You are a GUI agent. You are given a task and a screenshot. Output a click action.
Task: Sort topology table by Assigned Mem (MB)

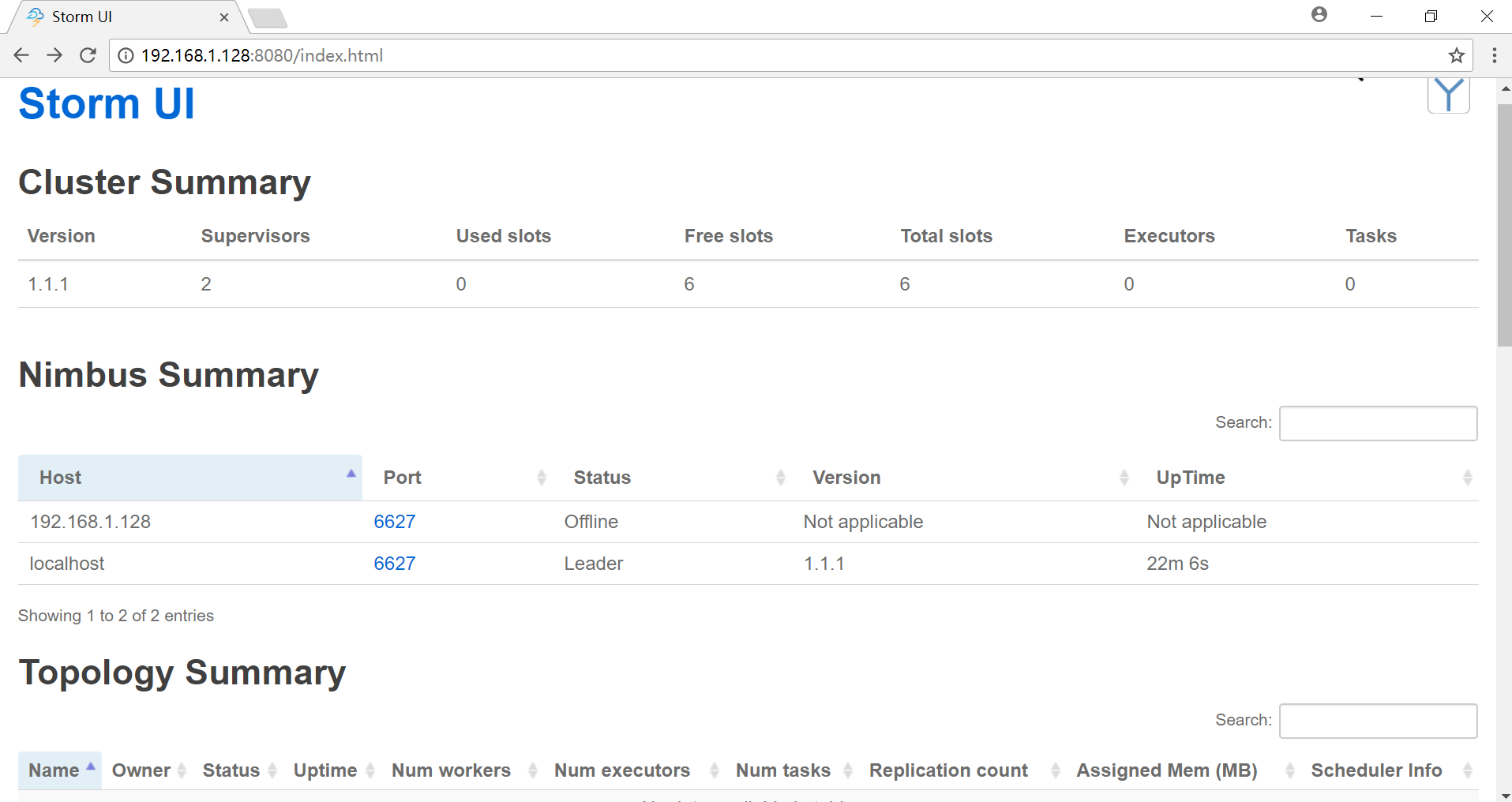1184,770
